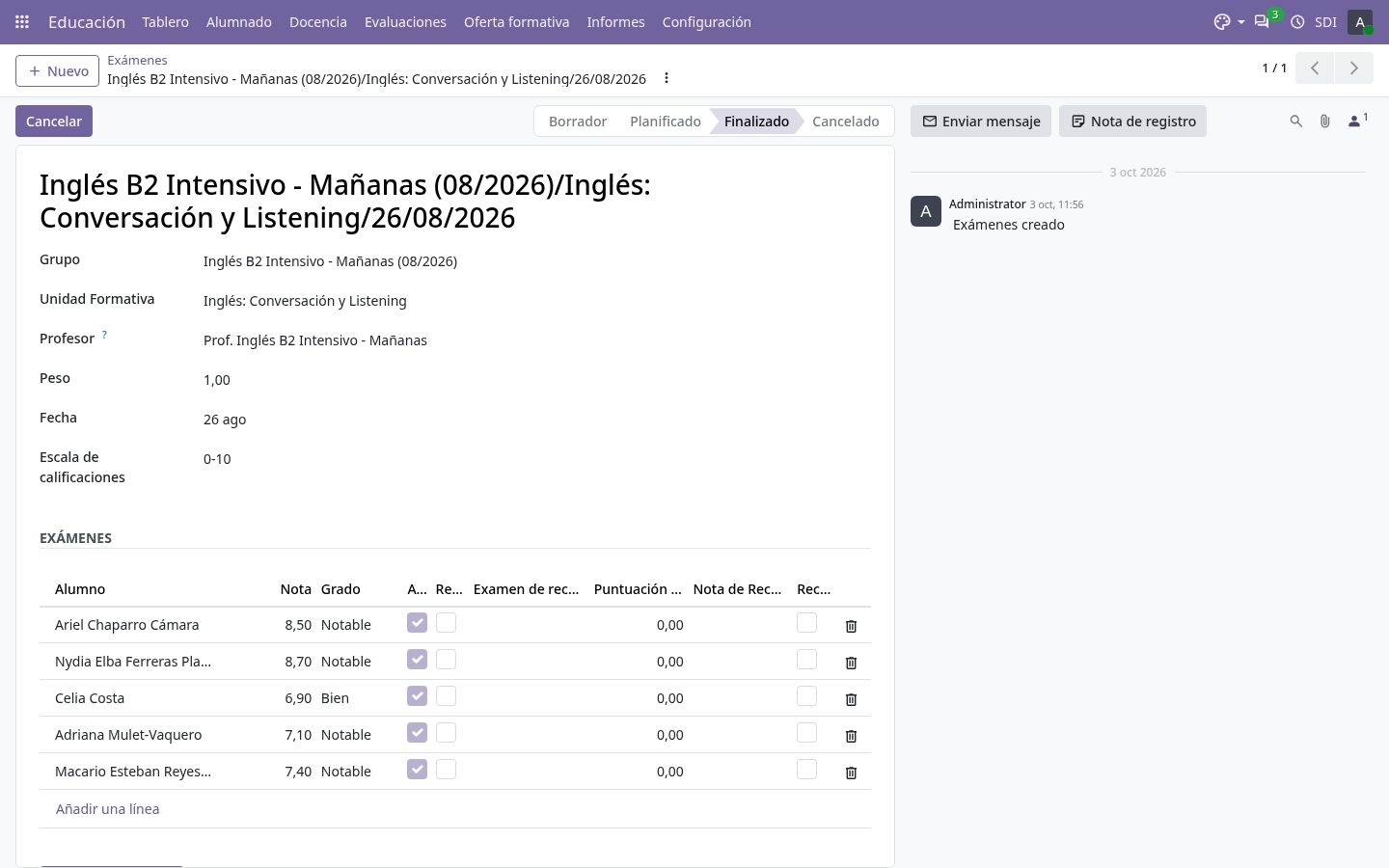Toggle first checked box for Celia Costa
This screenshot has width=1389, height=868.
pyautogui.click(x=417, y=696)
